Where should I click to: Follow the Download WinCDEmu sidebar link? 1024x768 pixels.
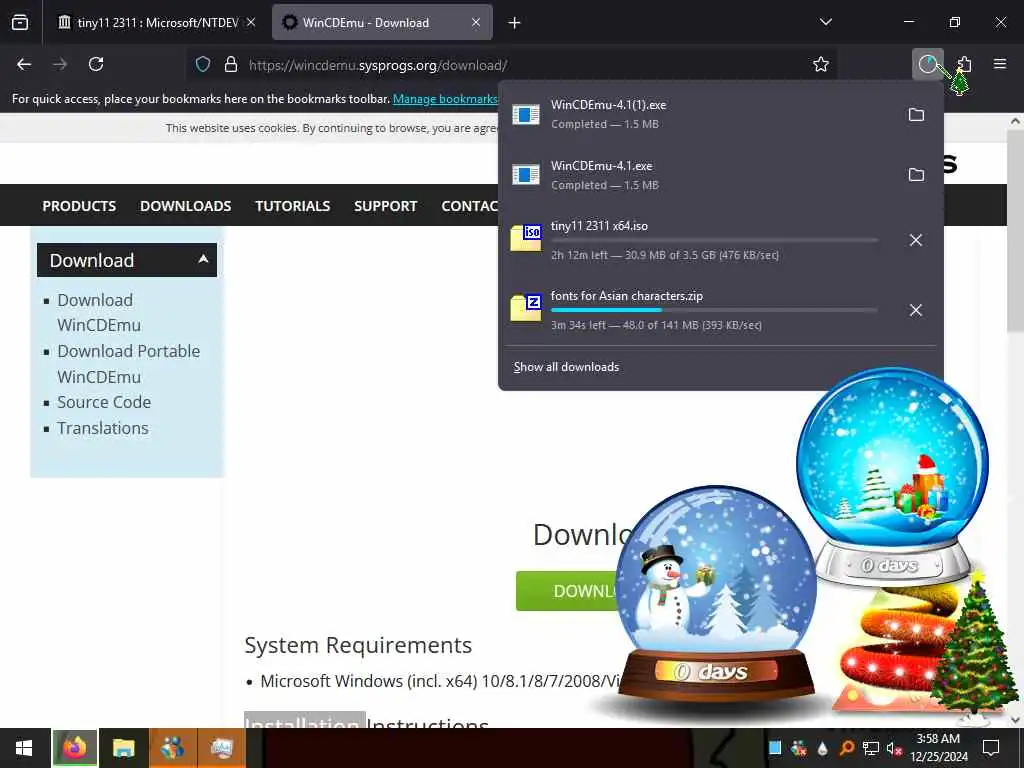99,313
